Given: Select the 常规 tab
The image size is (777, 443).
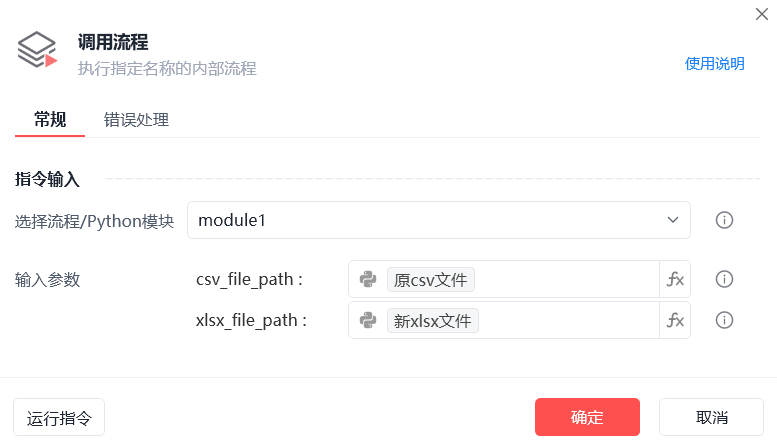Looking at the screenshot, I should point(50,120).
